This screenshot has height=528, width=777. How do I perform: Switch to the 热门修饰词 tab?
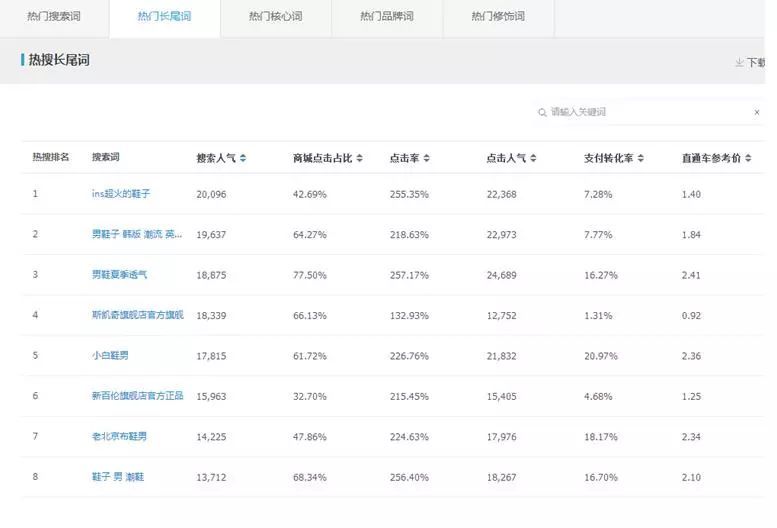(499, 17)
